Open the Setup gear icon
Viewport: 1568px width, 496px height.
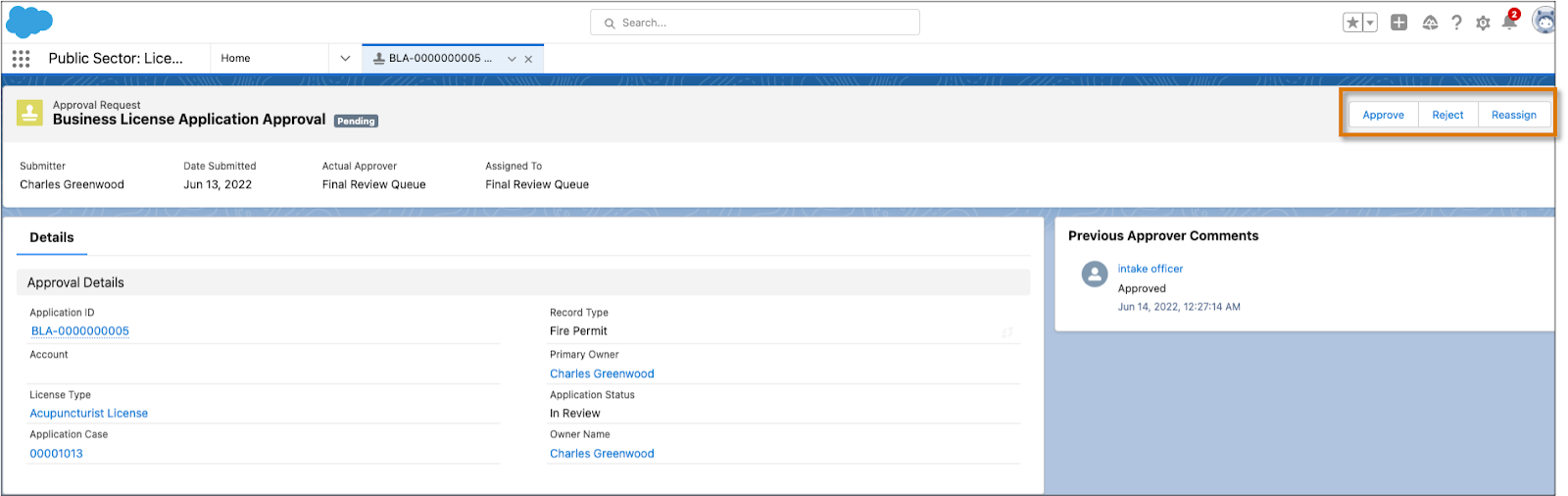click(1483, 23)
